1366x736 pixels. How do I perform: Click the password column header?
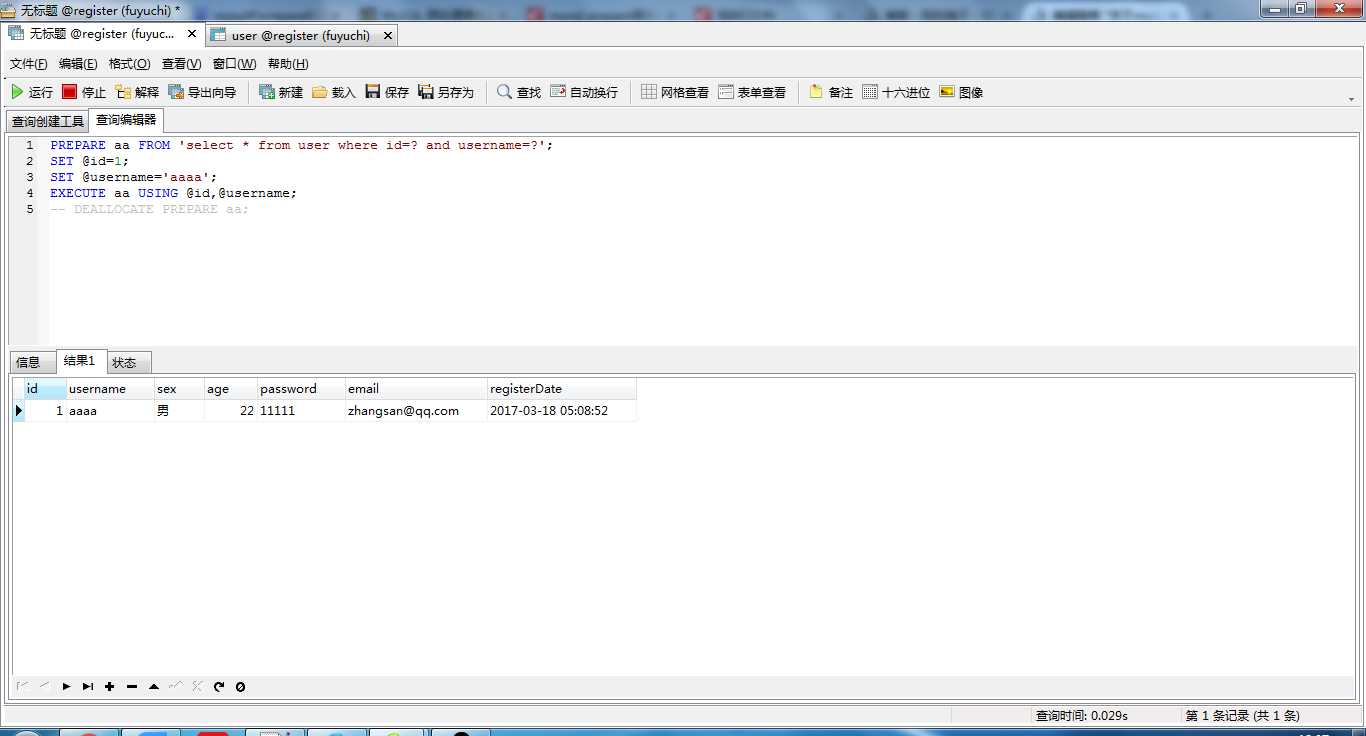tap(301, 389)
